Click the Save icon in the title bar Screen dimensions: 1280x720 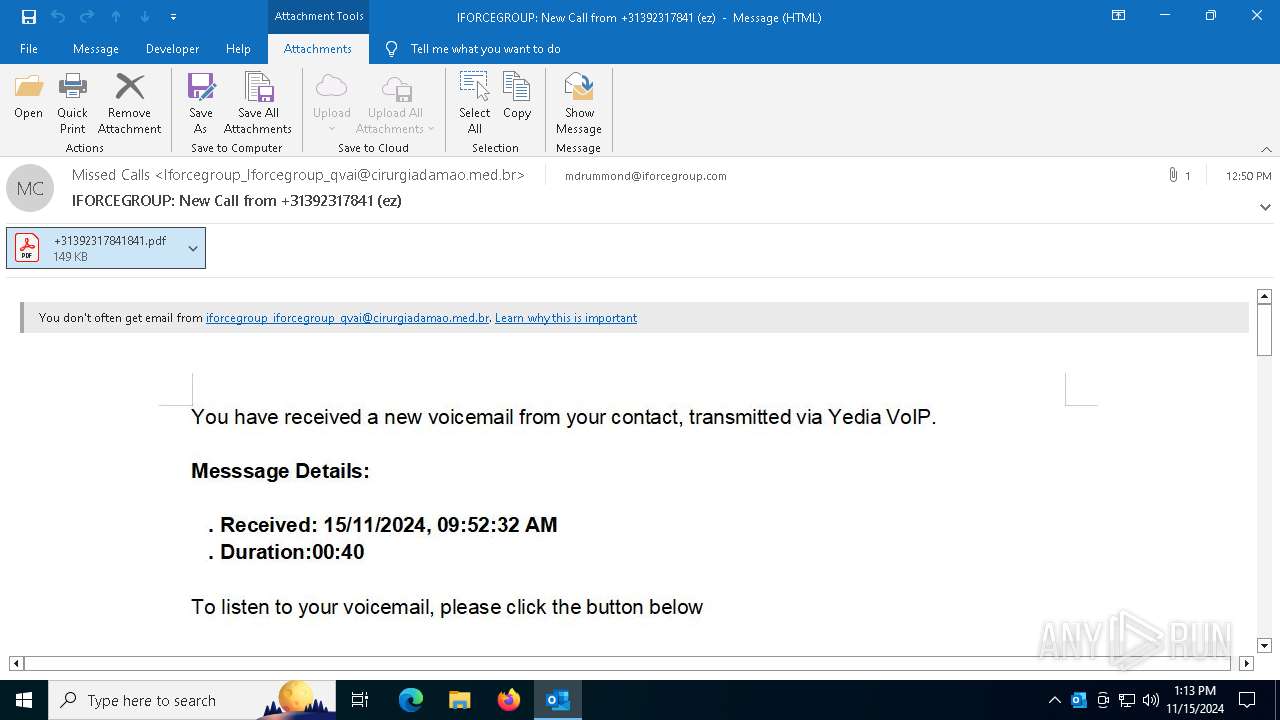pos(29,17)
